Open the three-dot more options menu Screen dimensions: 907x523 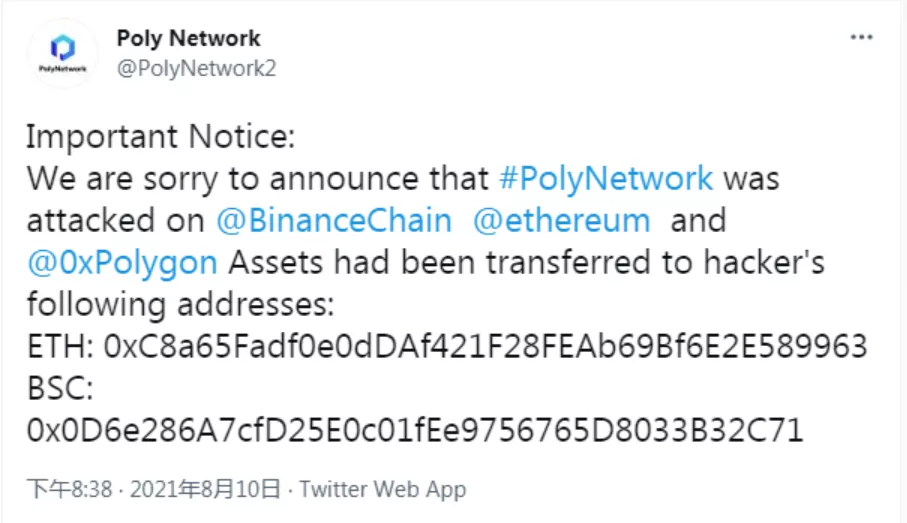pos(861,38)
